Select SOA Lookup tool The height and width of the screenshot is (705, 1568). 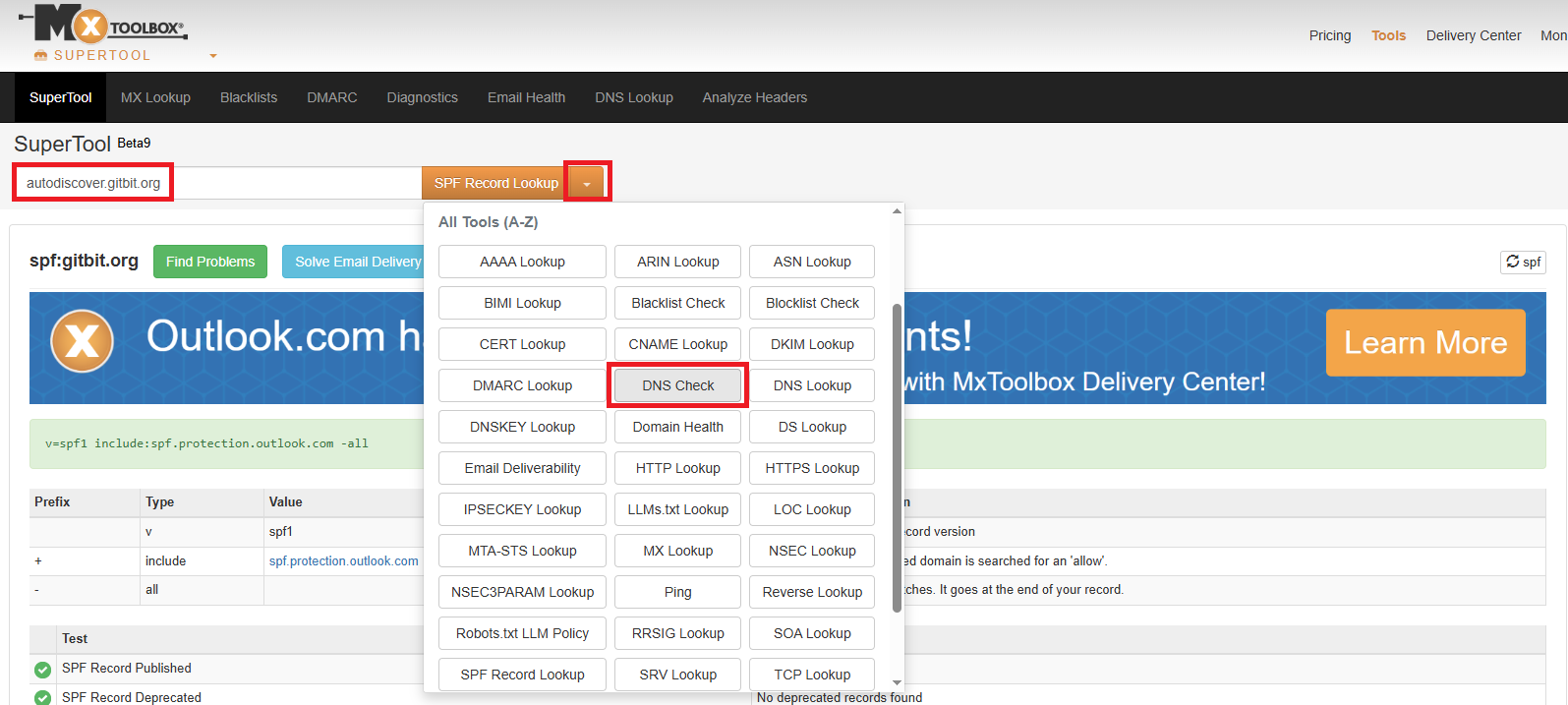(812, 633)
